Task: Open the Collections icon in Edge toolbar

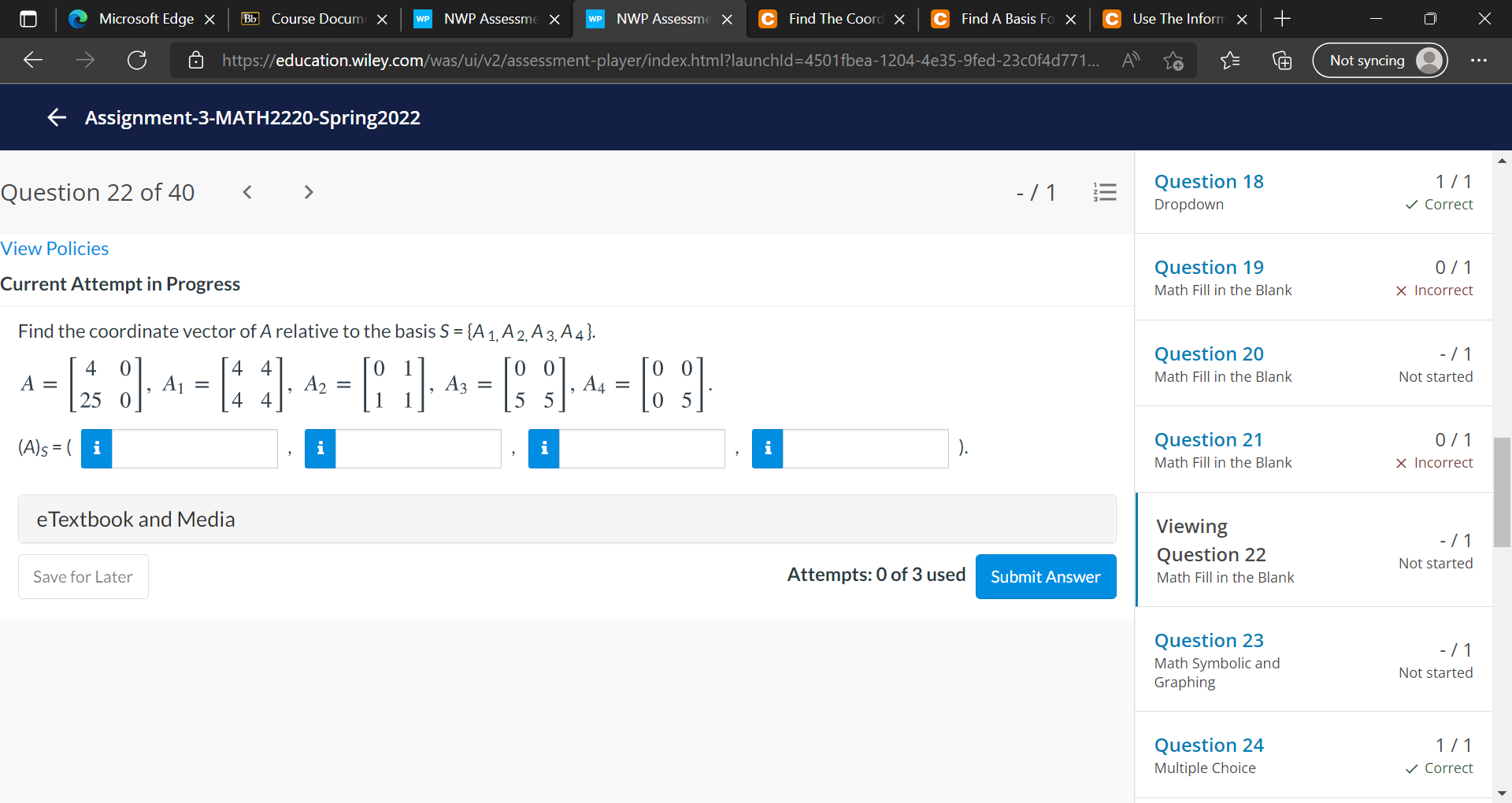Action: pos(1281,60)
